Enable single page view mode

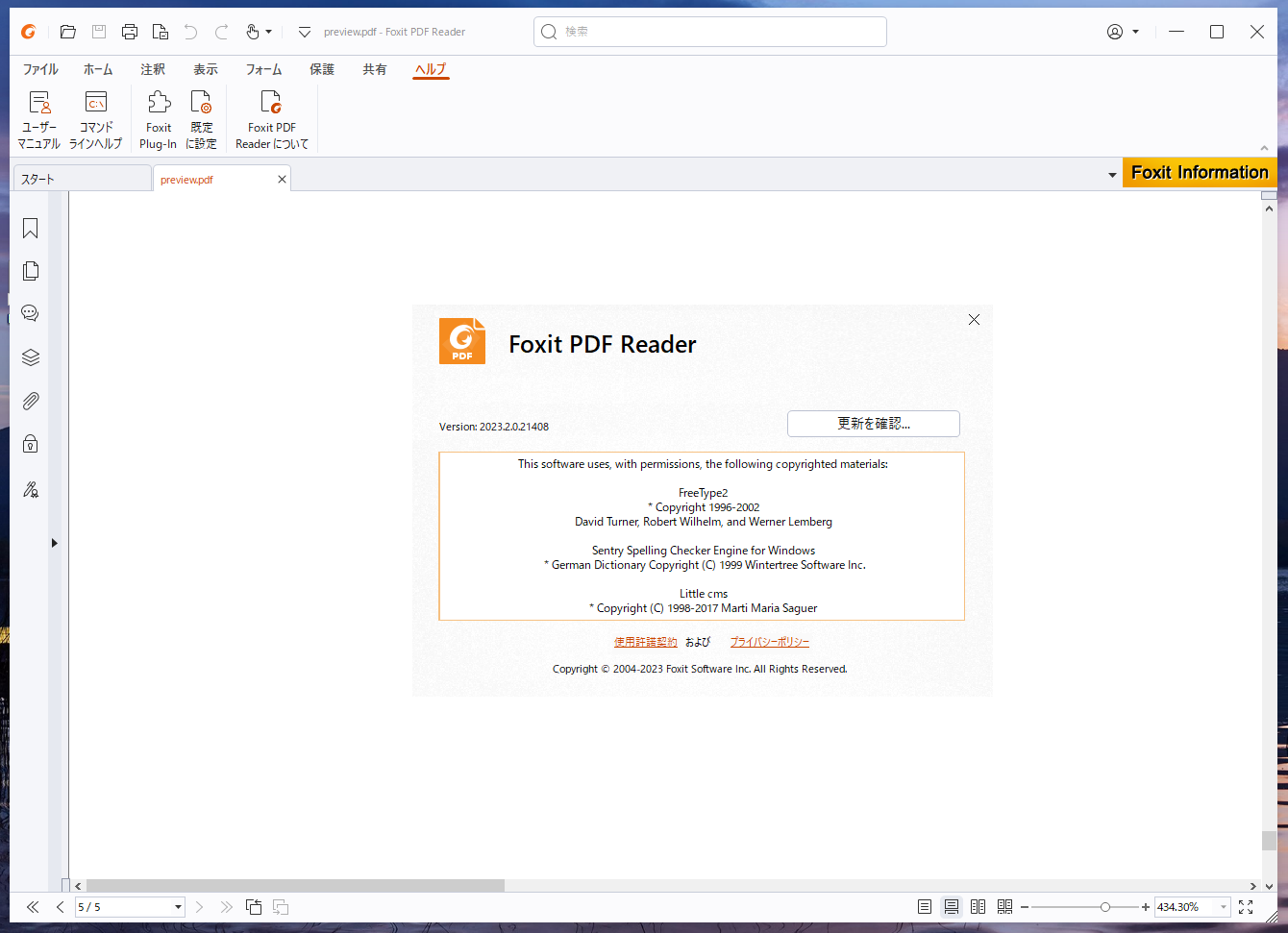click(924, 906)
